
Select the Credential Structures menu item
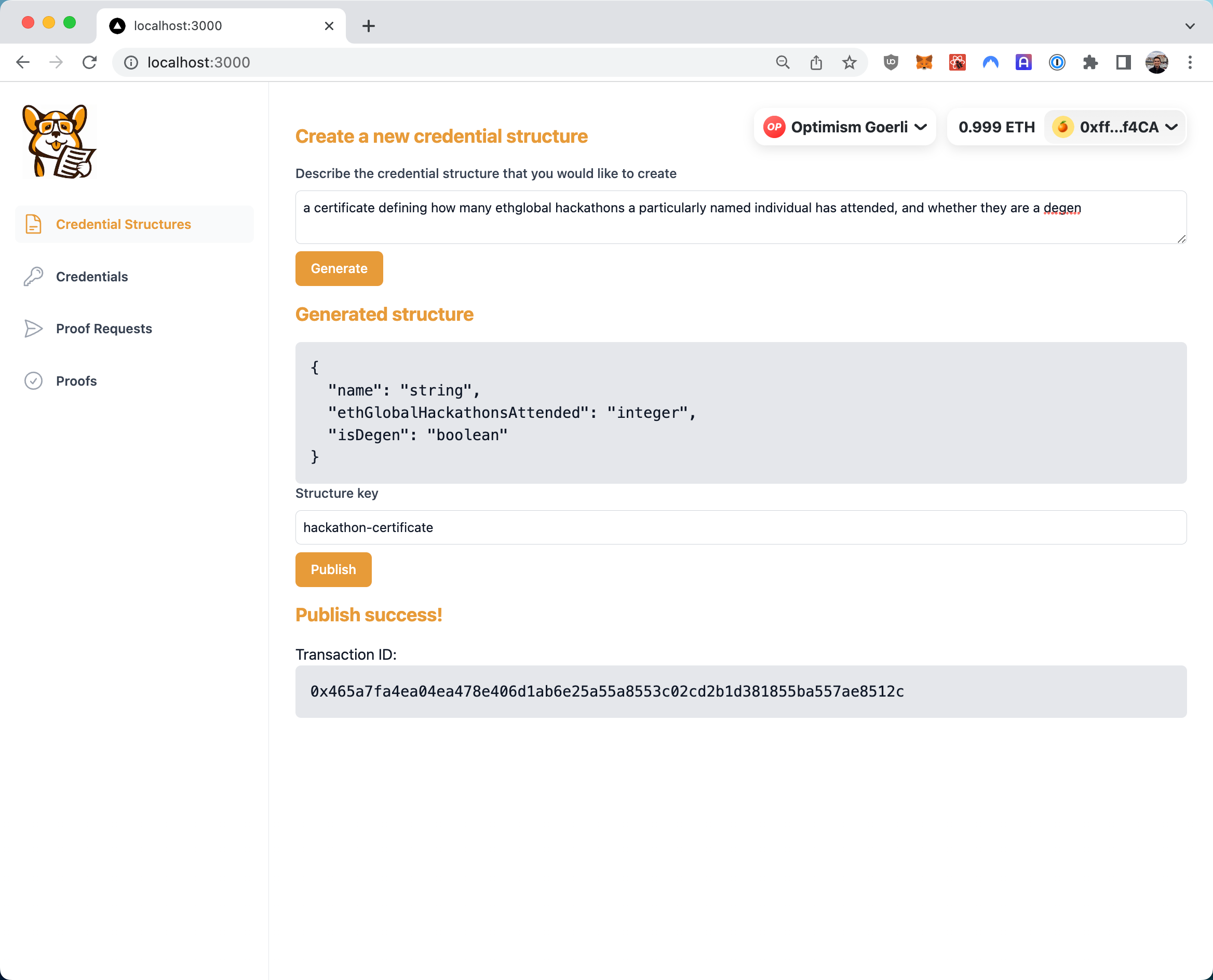(x=124, y=224)
